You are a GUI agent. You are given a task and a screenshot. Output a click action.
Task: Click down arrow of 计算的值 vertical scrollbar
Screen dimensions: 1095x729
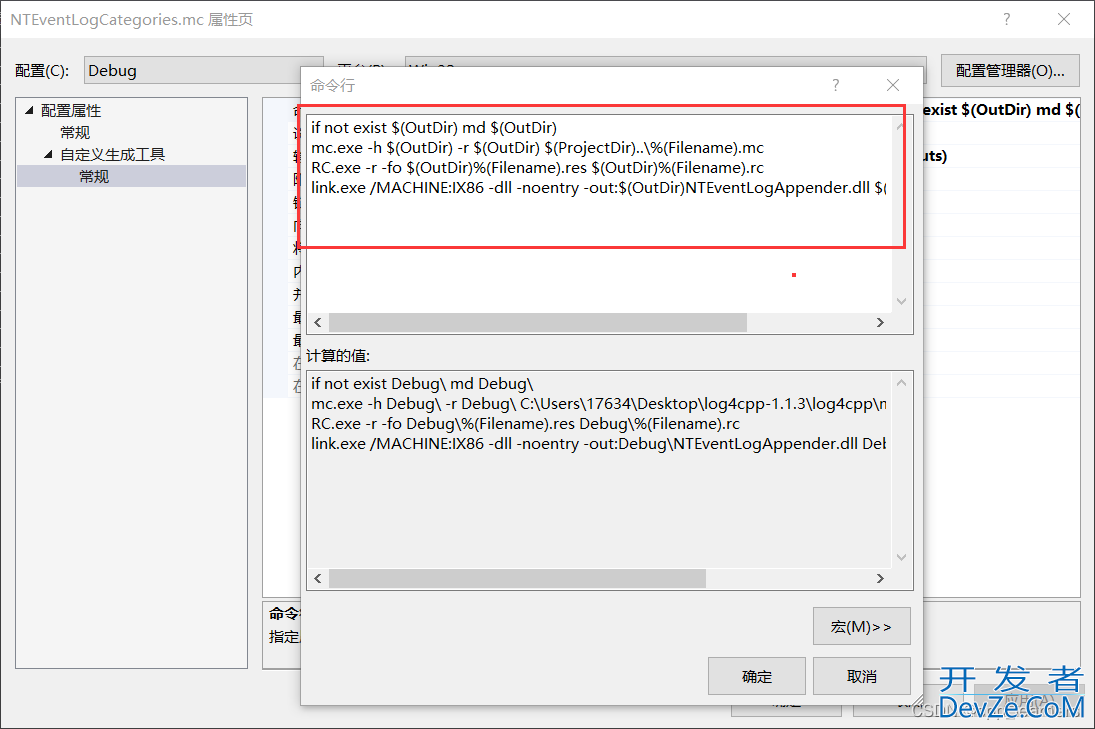click(902, 557)
